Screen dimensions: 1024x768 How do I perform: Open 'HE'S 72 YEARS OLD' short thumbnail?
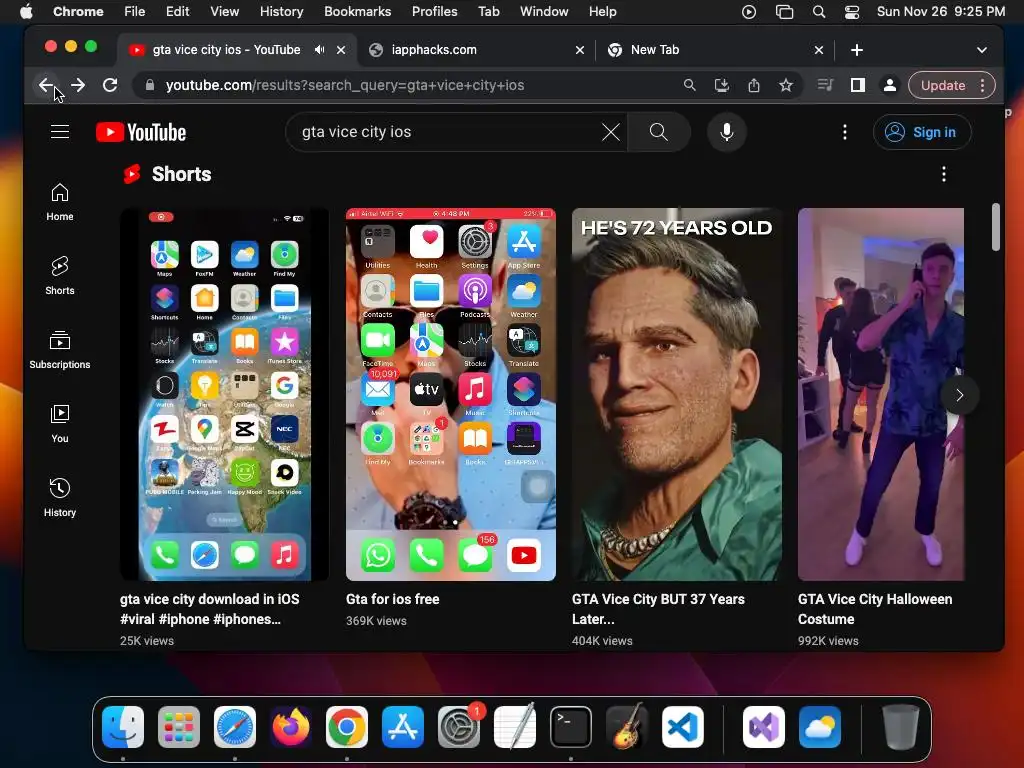677,394
